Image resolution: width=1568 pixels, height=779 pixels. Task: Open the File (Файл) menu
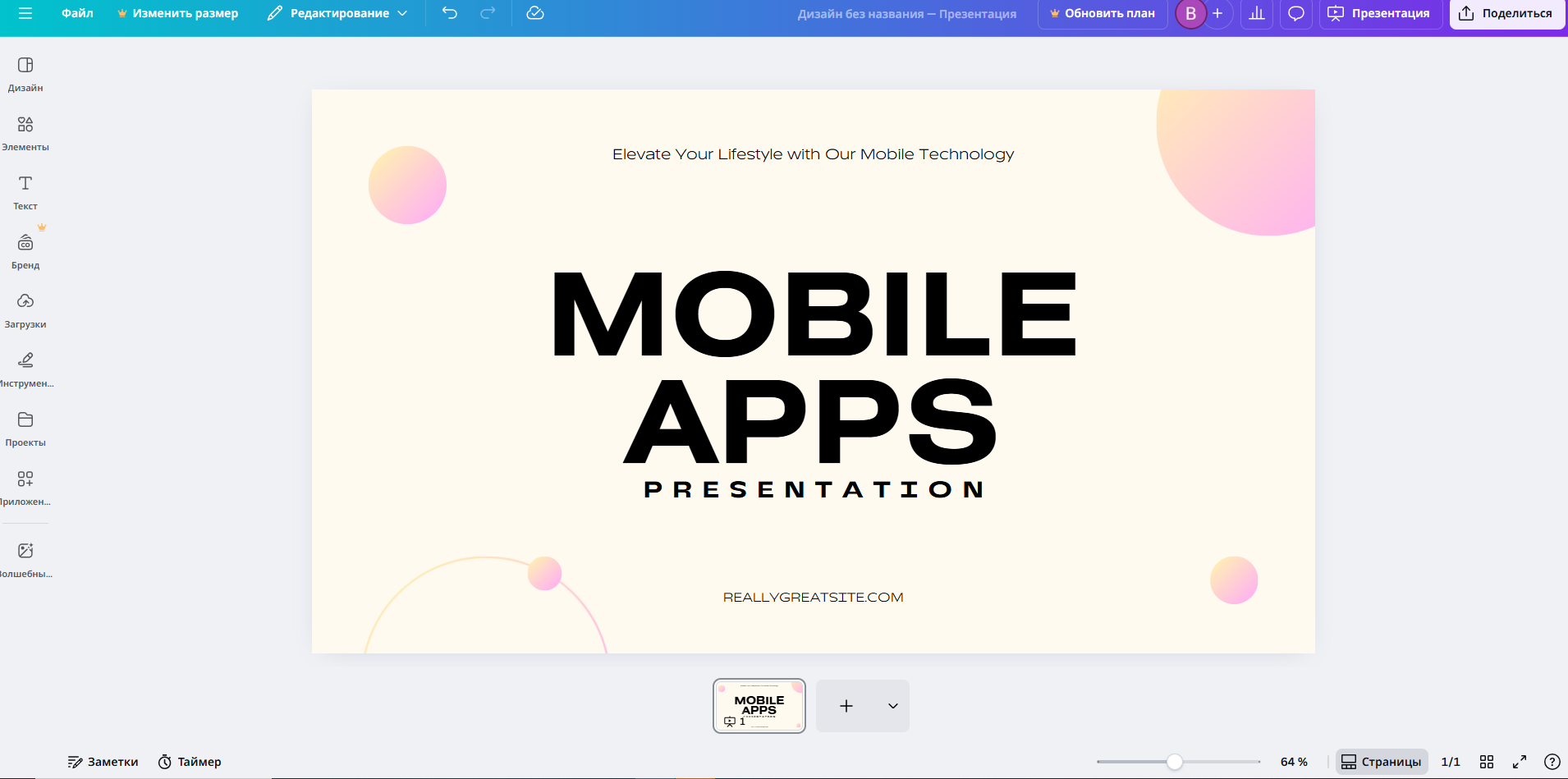point(77,13)
